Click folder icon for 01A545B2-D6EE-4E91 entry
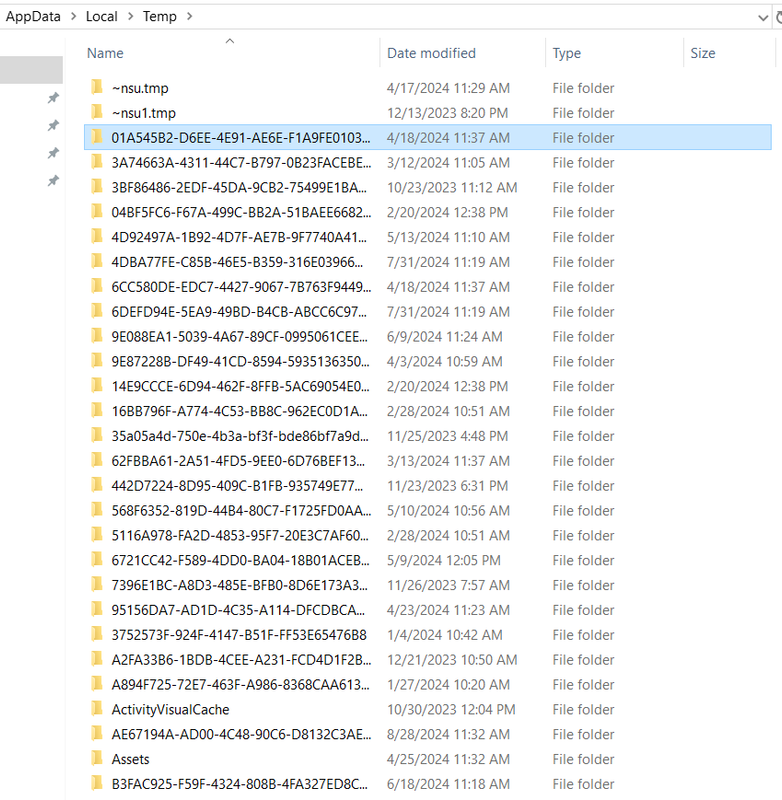This screenshot has width=782, height=800. pyautogui.click(x=97, y=137)
